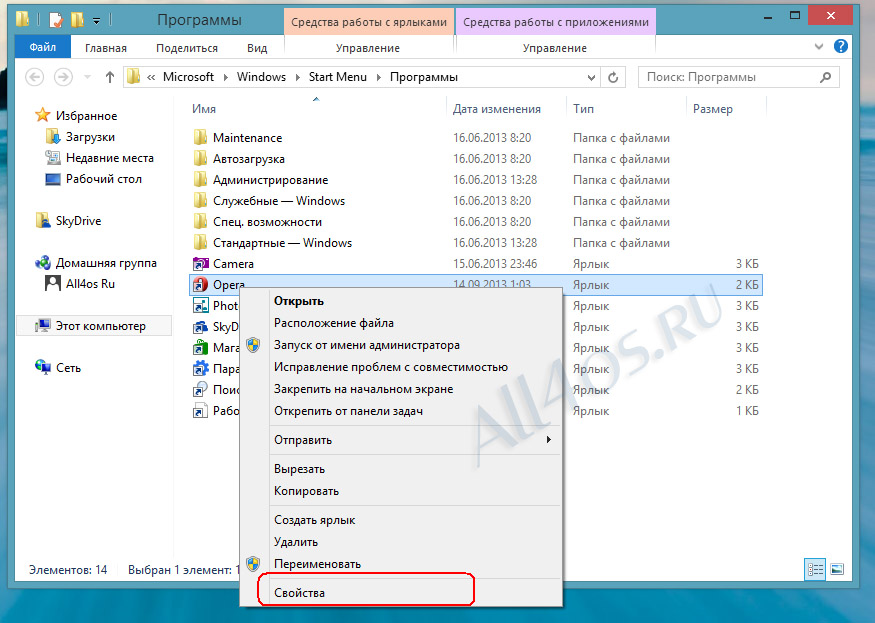
Task: Select the Стандартные — Windows folder icon
Action: (x=200, y=242)
